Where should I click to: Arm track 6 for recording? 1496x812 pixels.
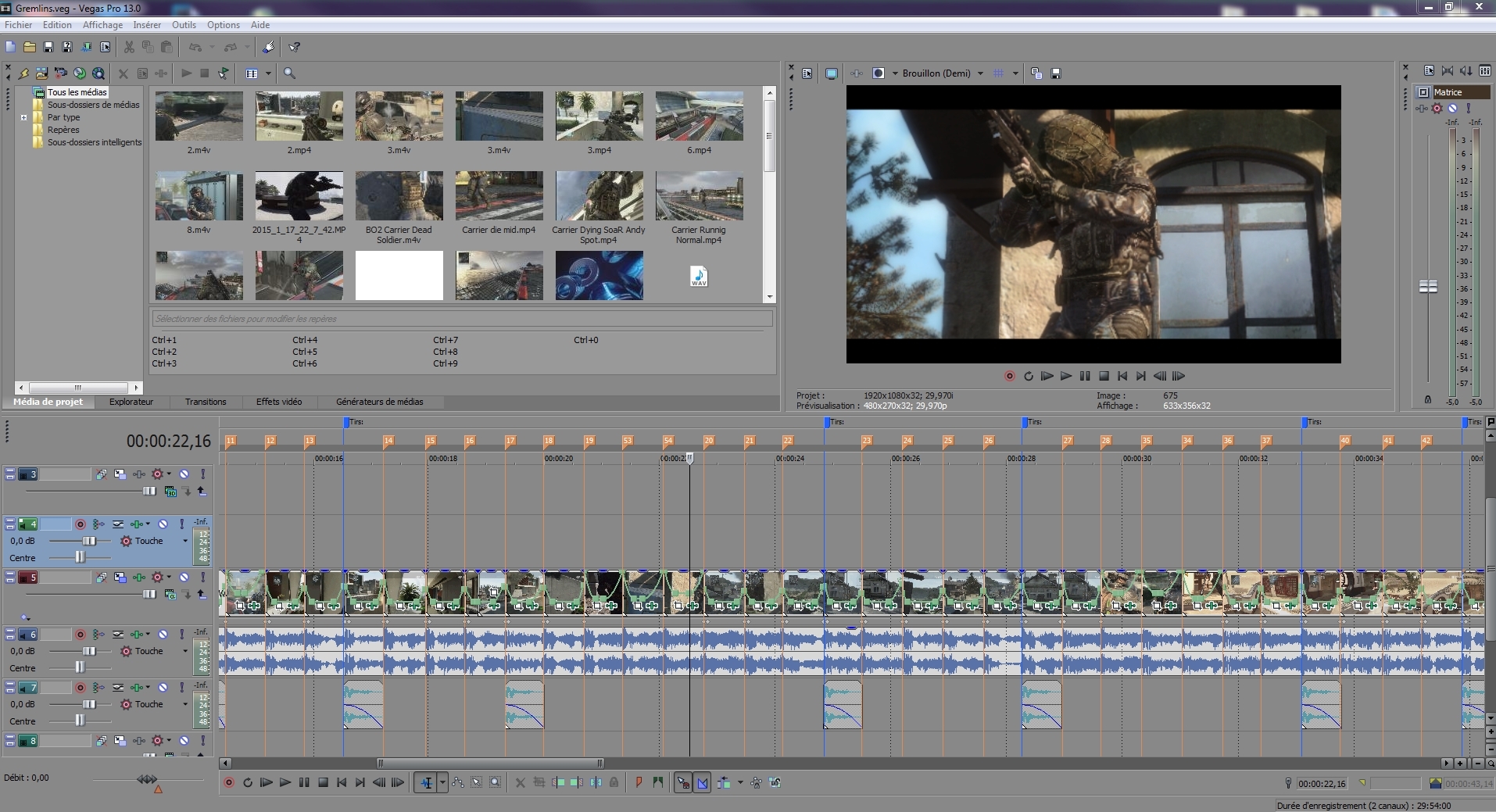(x=81, y=635)
